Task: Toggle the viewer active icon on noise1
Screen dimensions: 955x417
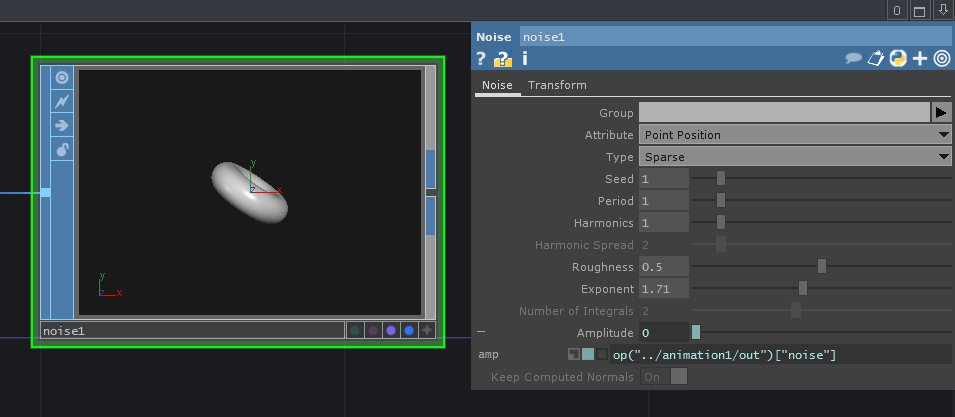Action: click(x=62, y=77)
